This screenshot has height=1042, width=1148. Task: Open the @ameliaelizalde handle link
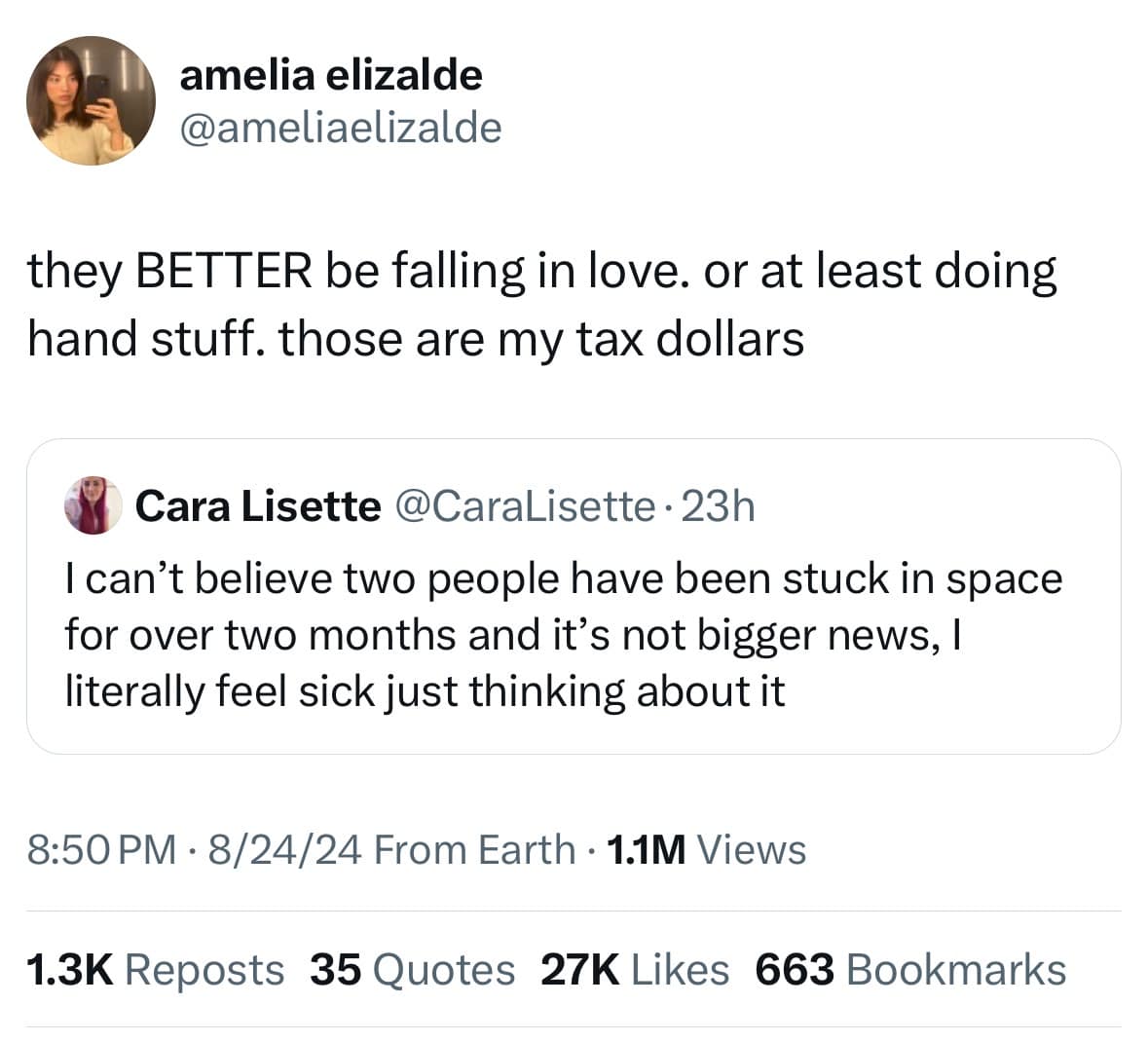pyautogui.click(x=340, y=127)
